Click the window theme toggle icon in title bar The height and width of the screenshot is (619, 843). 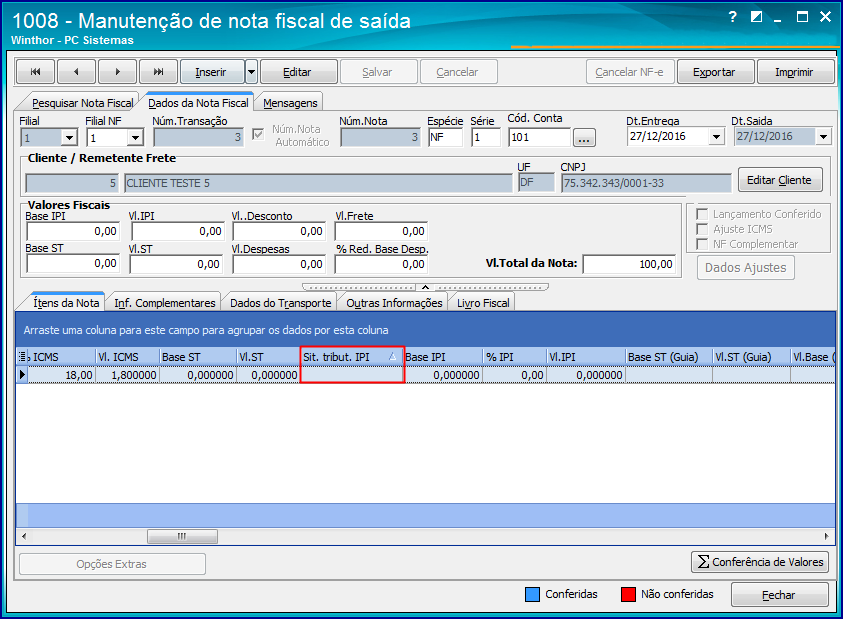click(x=756, y=17)
